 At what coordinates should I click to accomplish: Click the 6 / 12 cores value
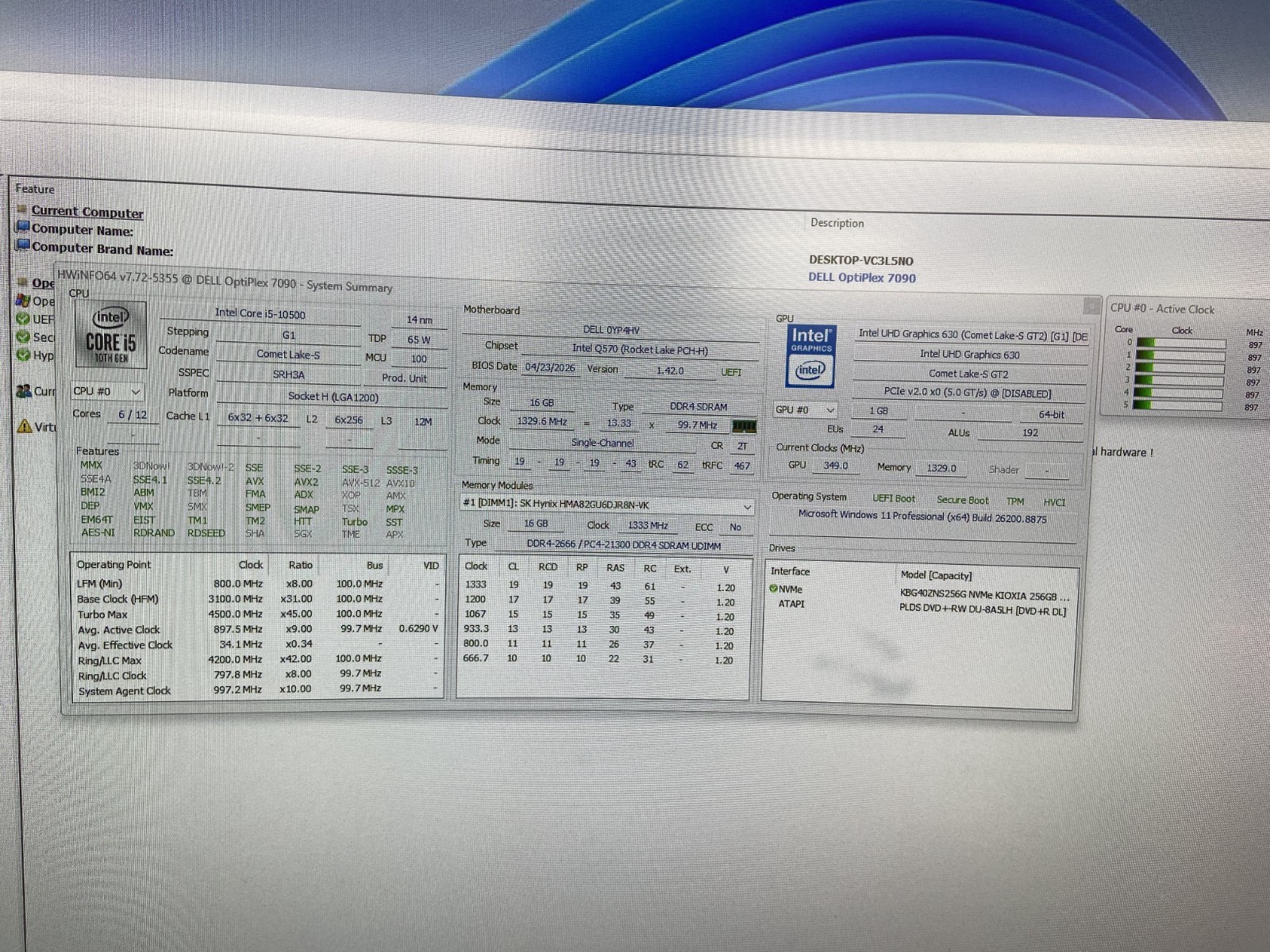[x=133, y=415]
